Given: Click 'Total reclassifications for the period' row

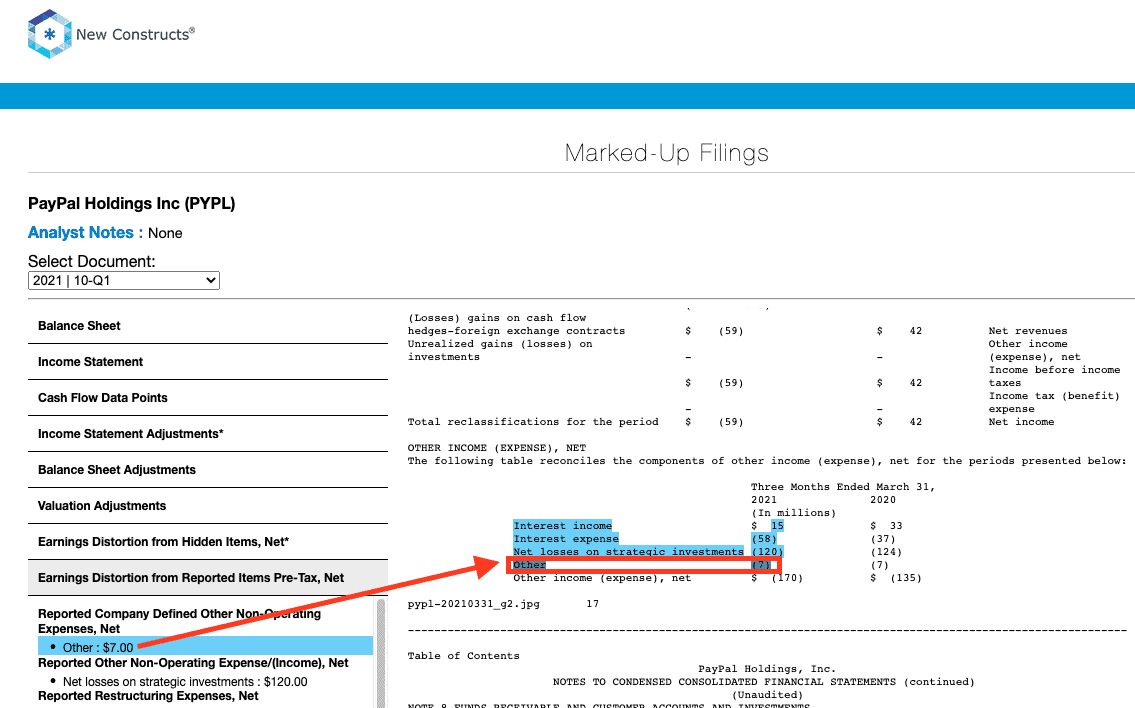Looking at the screenshot, I should (x=533, y=421).
